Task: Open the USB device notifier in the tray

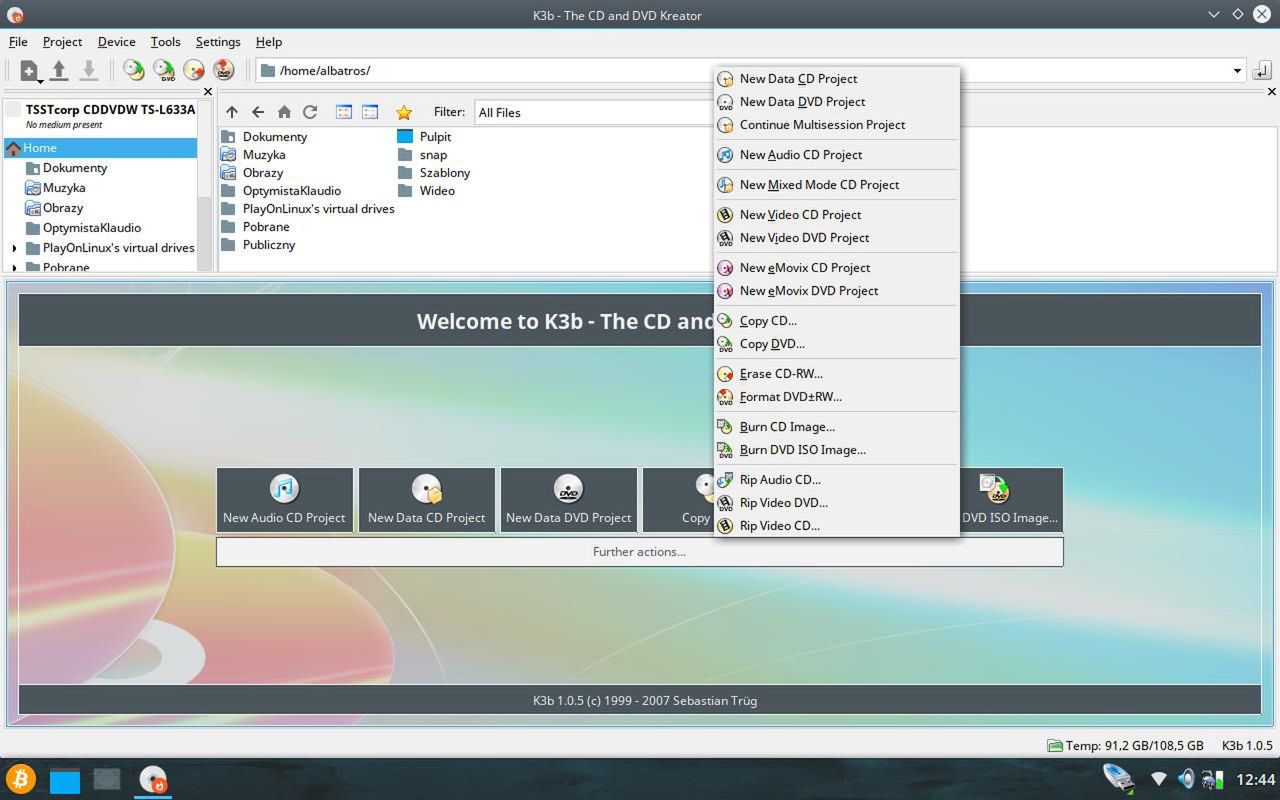Action: click(1118, 779)
